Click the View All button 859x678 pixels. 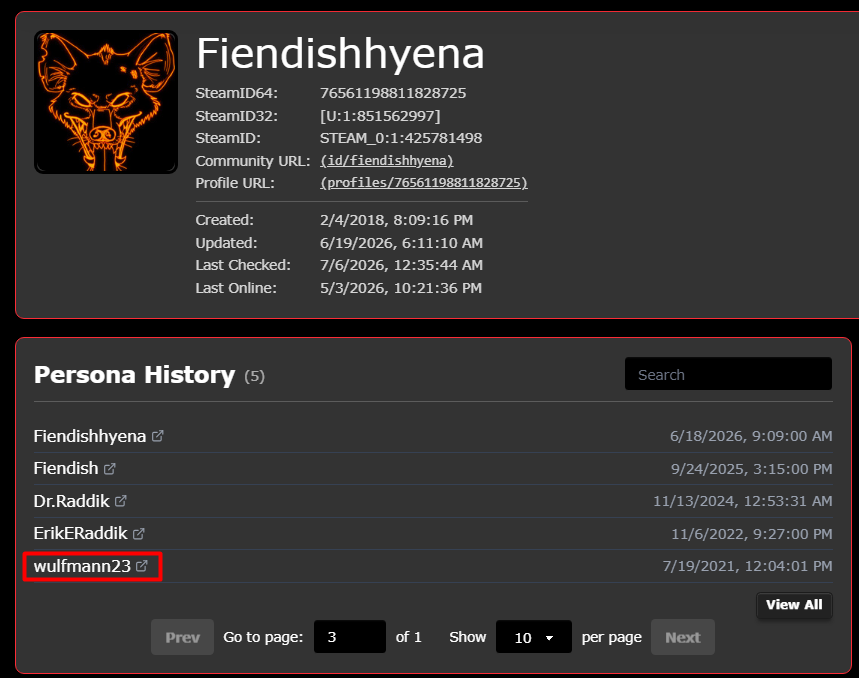(x=794, y=605)
